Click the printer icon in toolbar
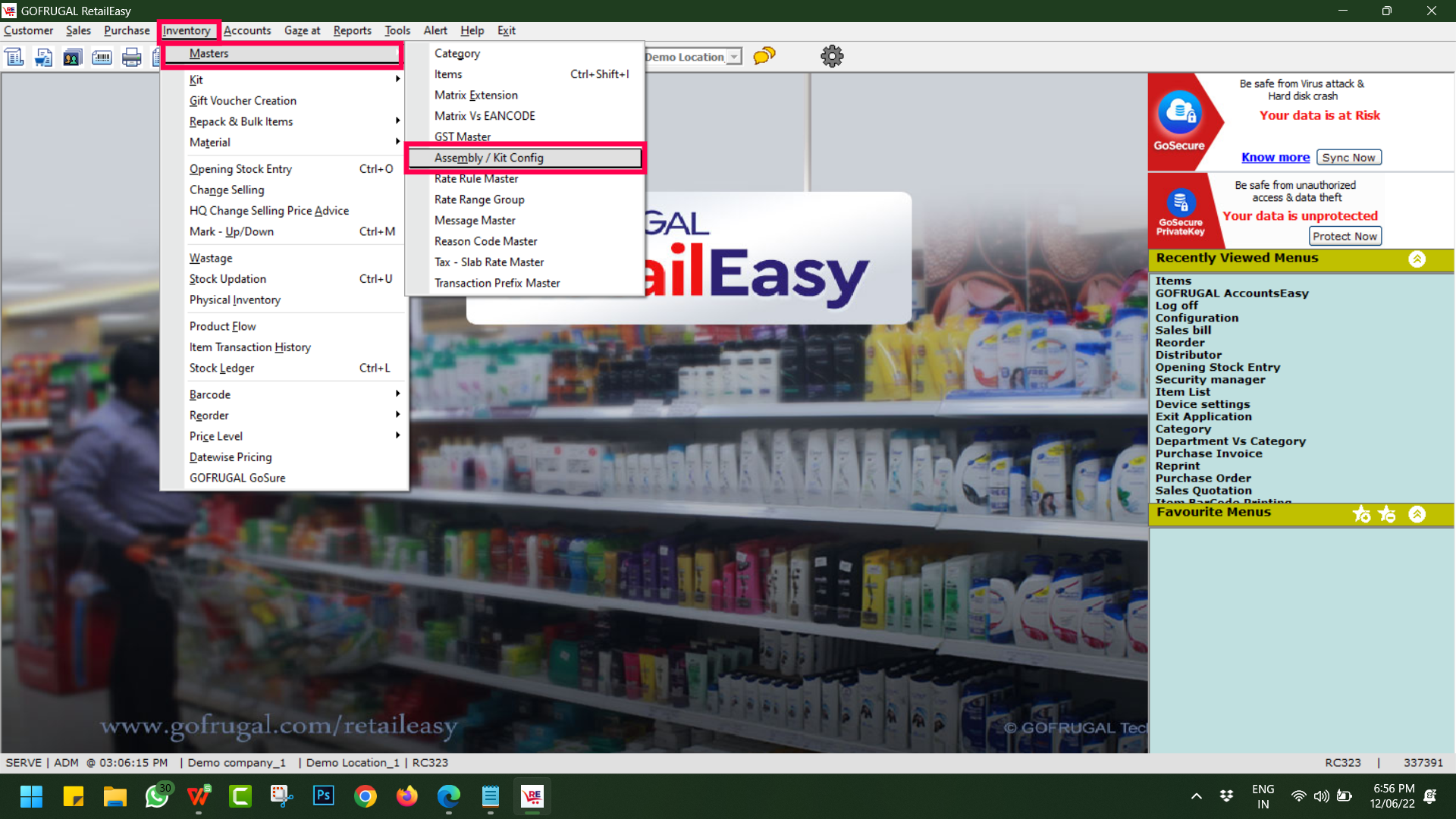The image size is (1456, 819). point(131,57)
